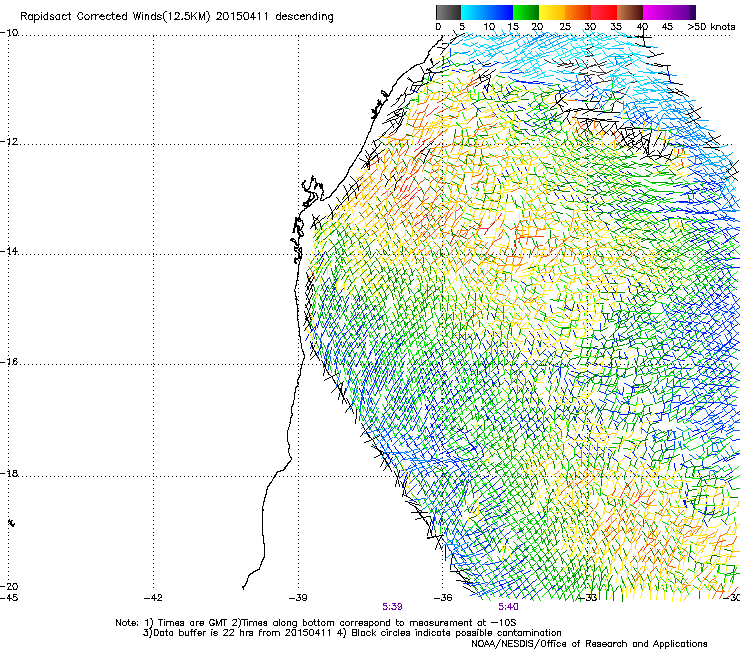This screenshot has height=650, width=740.
Task: Click the legend label '25'
Action: pyautogui.click(x=565, y=27)
